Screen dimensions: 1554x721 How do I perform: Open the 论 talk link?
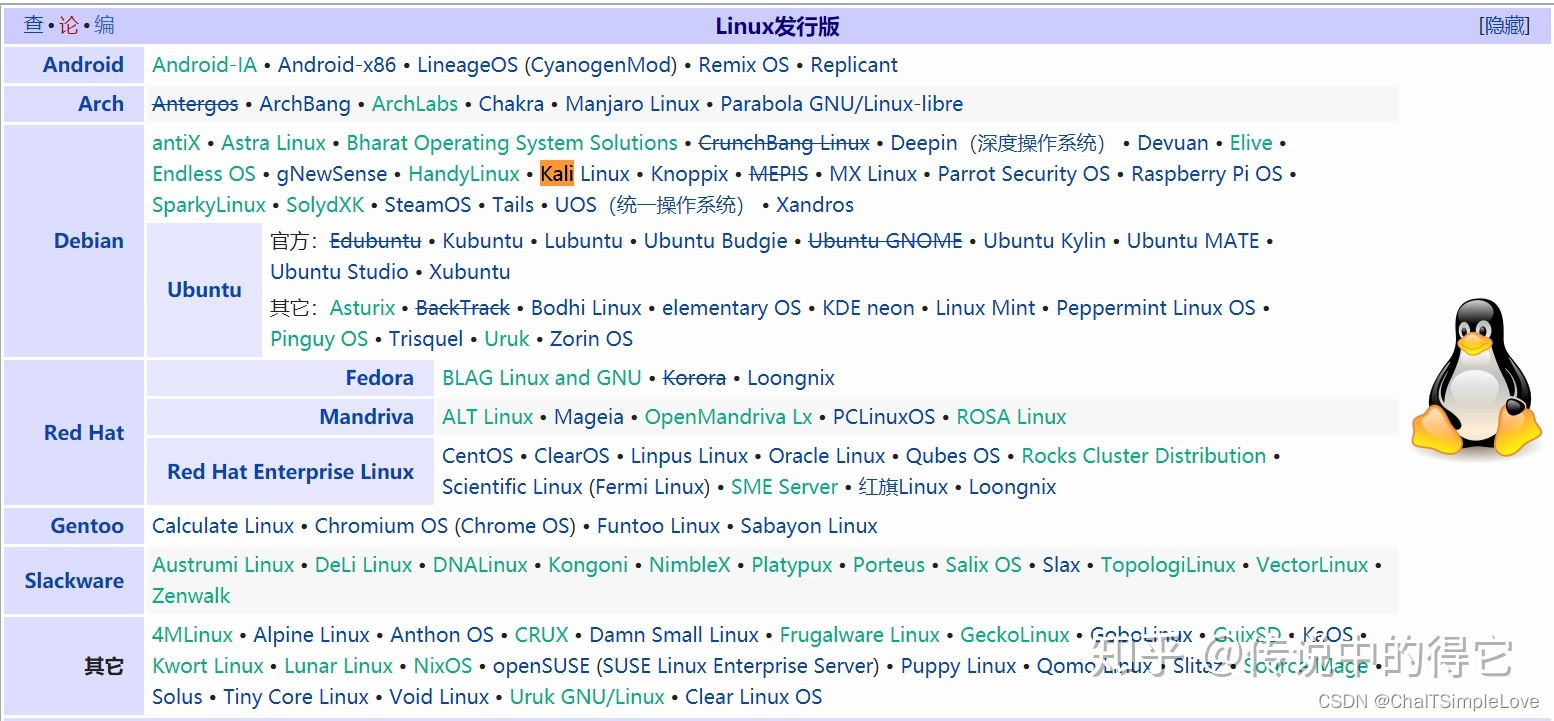click(x=68, y=25)
